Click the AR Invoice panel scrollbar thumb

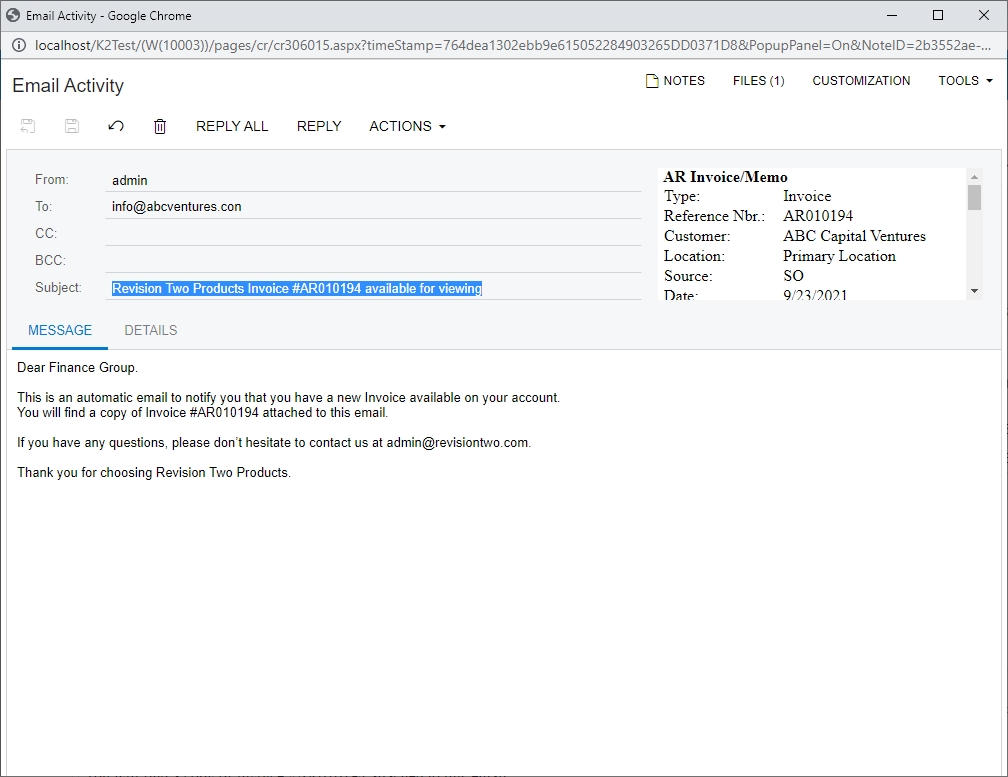[974, 197]
